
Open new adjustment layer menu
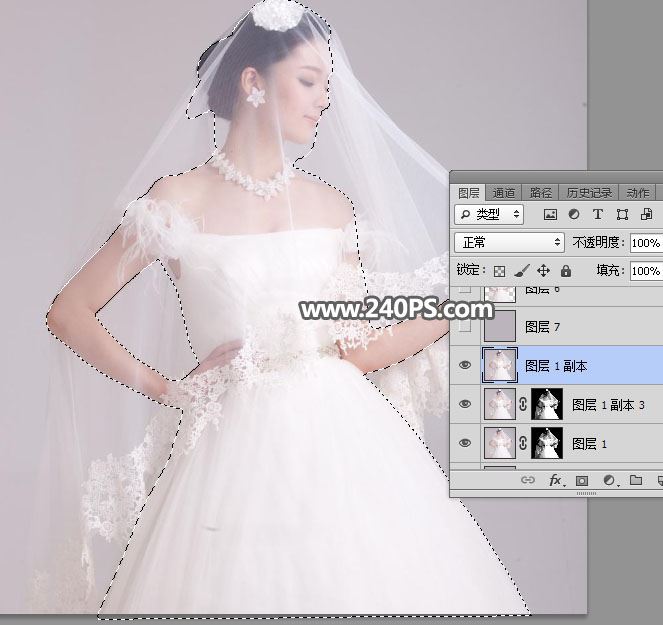(x=608, y=481)
